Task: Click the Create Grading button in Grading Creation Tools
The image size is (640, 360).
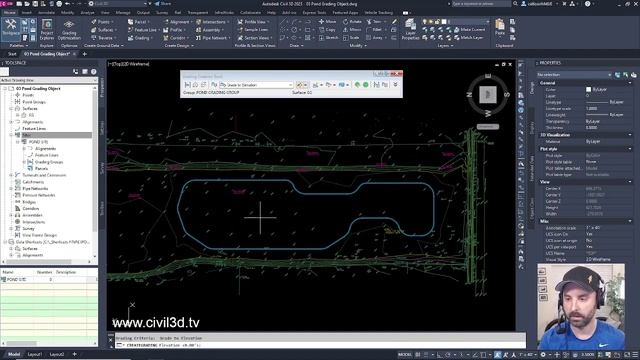Action: [300, 84]
